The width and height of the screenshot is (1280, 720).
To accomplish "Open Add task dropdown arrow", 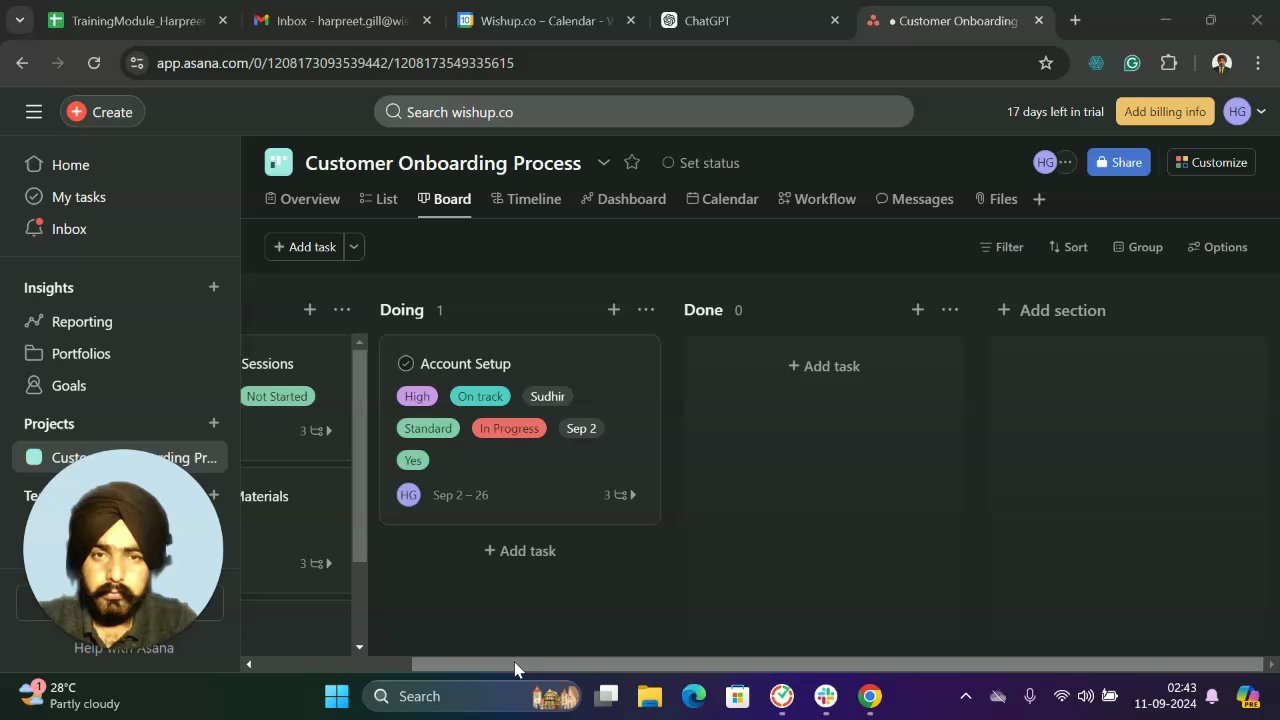I will tap(354, 247).
